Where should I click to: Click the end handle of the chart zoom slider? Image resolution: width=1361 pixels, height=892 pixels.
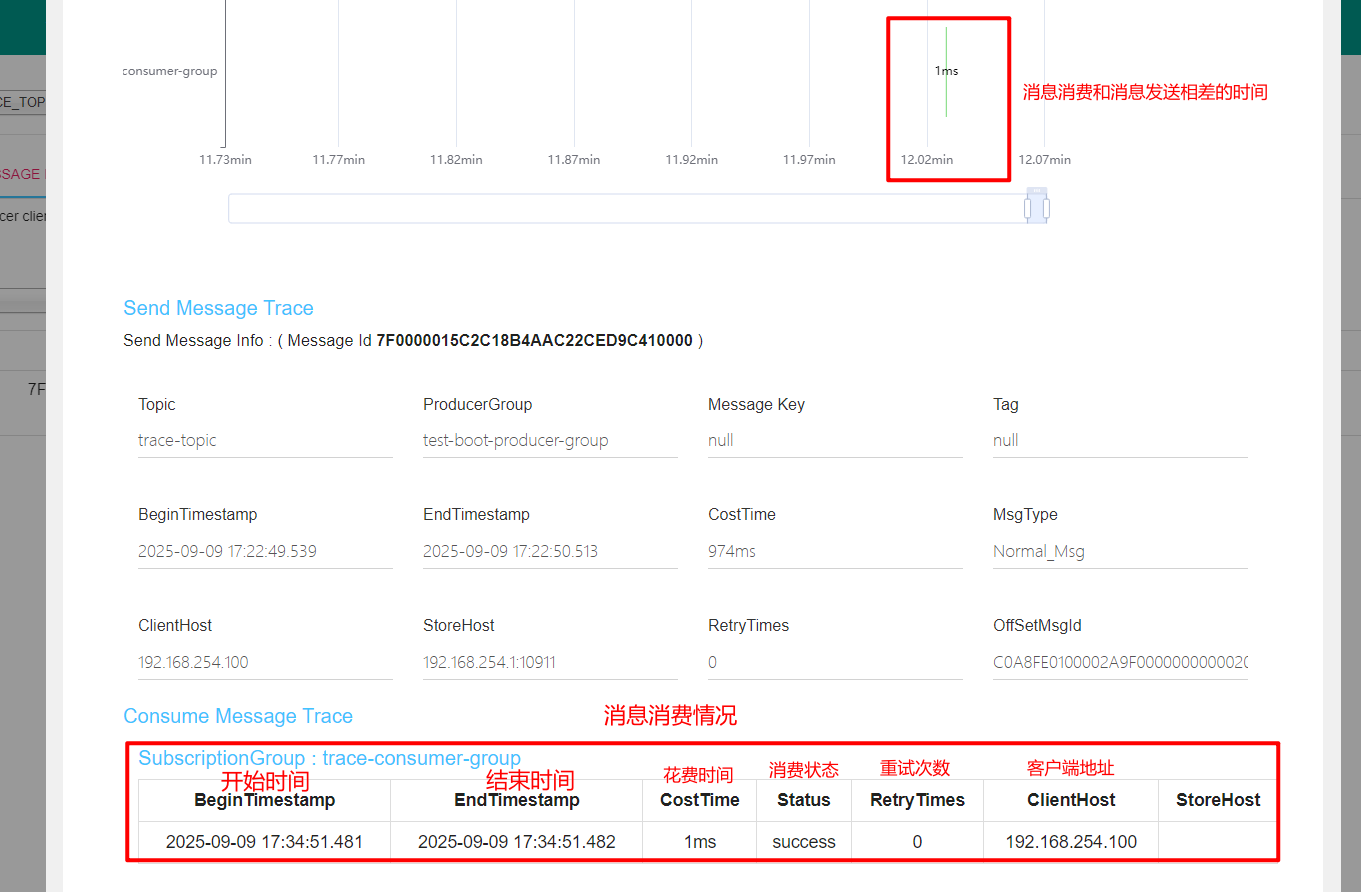pos(1046,208)
